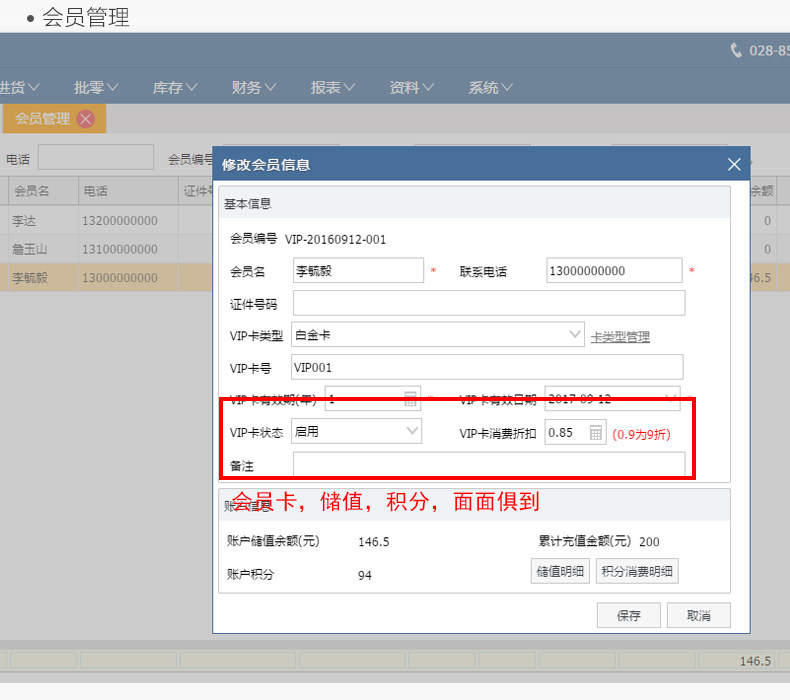Open the 进货 menu
The height and width of the screenshot is (700, 790).
tap(19, 87)
